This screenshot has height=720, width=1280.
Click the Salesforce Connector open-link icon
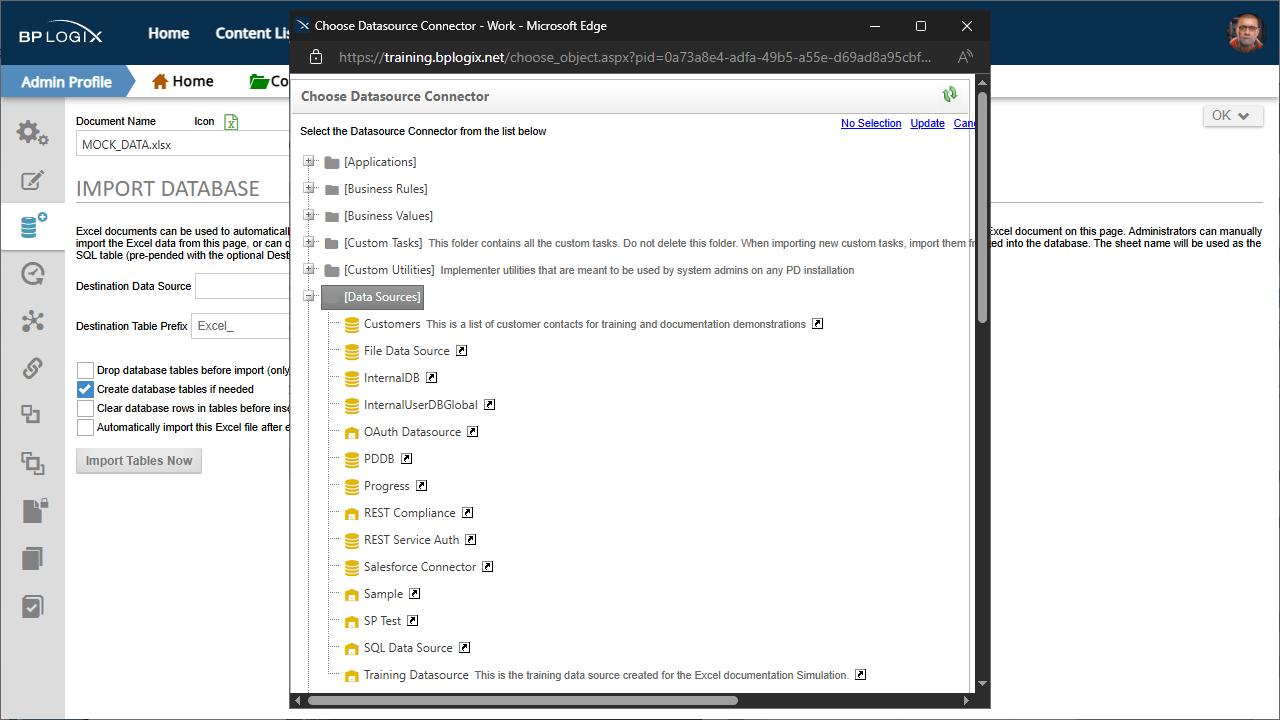[x=488, y=567]
